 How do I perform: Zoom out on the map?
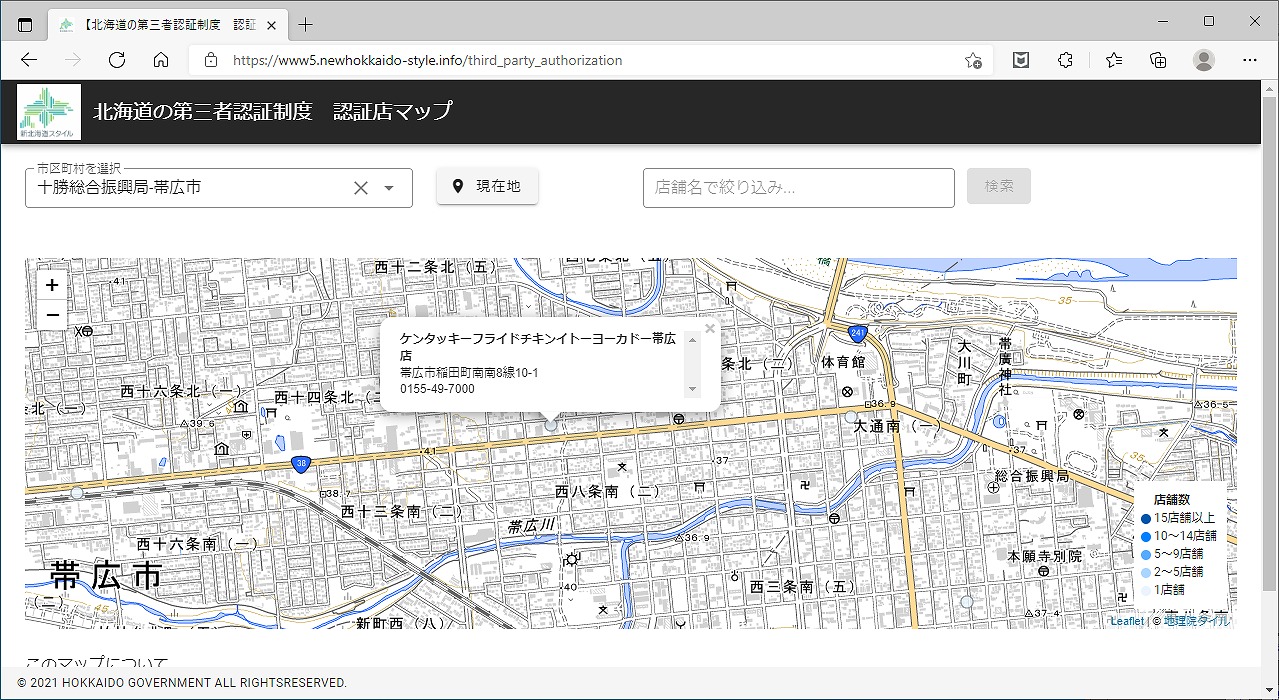click(52, 315)
